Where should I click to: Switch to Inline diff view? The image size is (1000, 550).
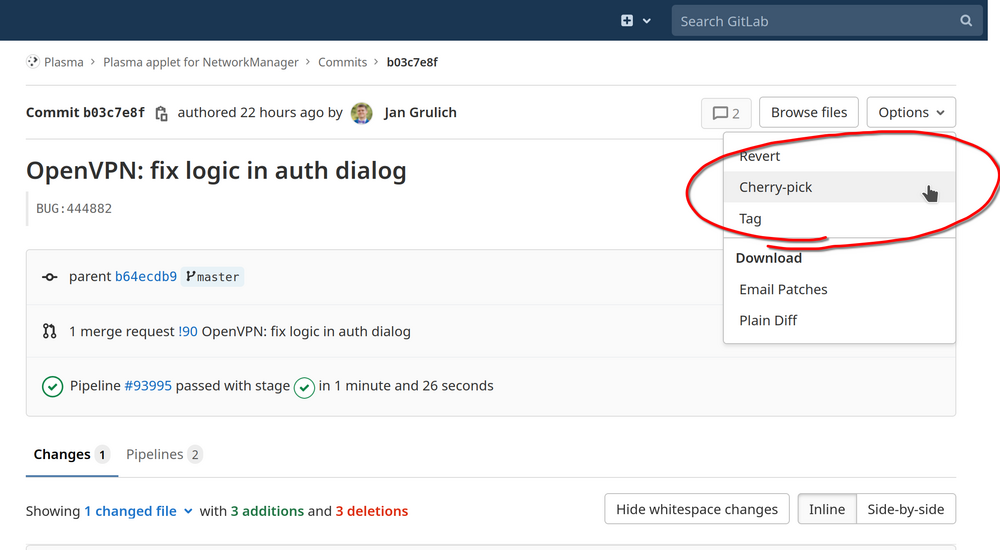click(826, 509)
